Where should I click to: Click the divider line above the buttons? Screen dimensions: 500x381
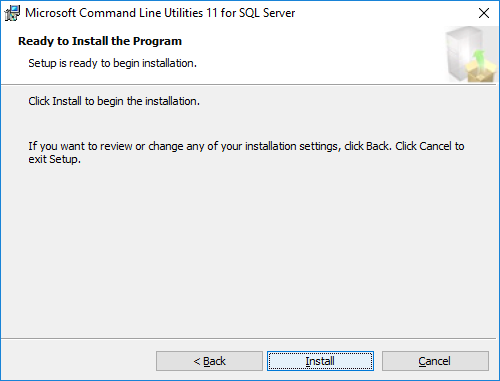(248, 339)
